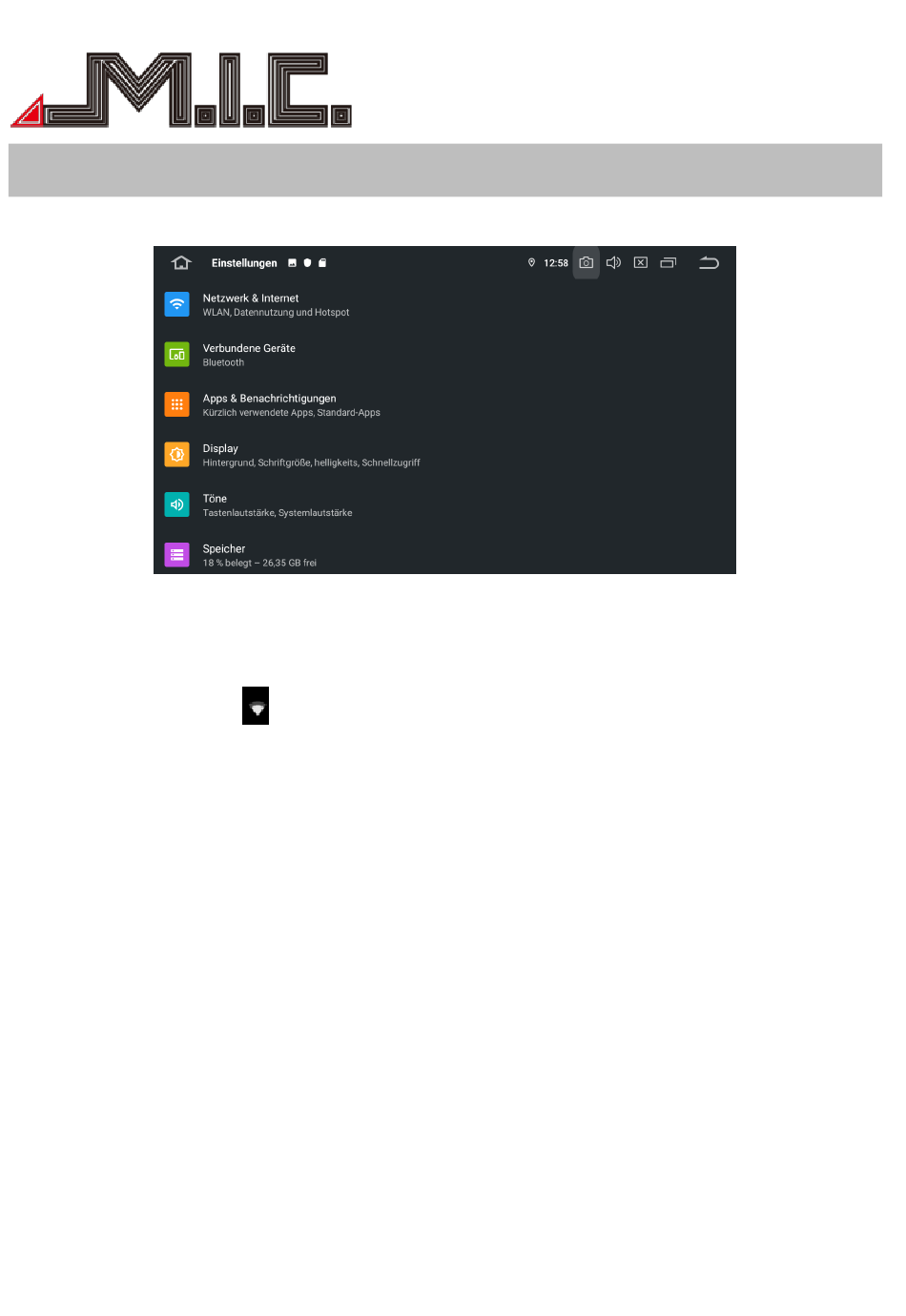Select the Töne settings entry
906x1316 pixels.
444,505
